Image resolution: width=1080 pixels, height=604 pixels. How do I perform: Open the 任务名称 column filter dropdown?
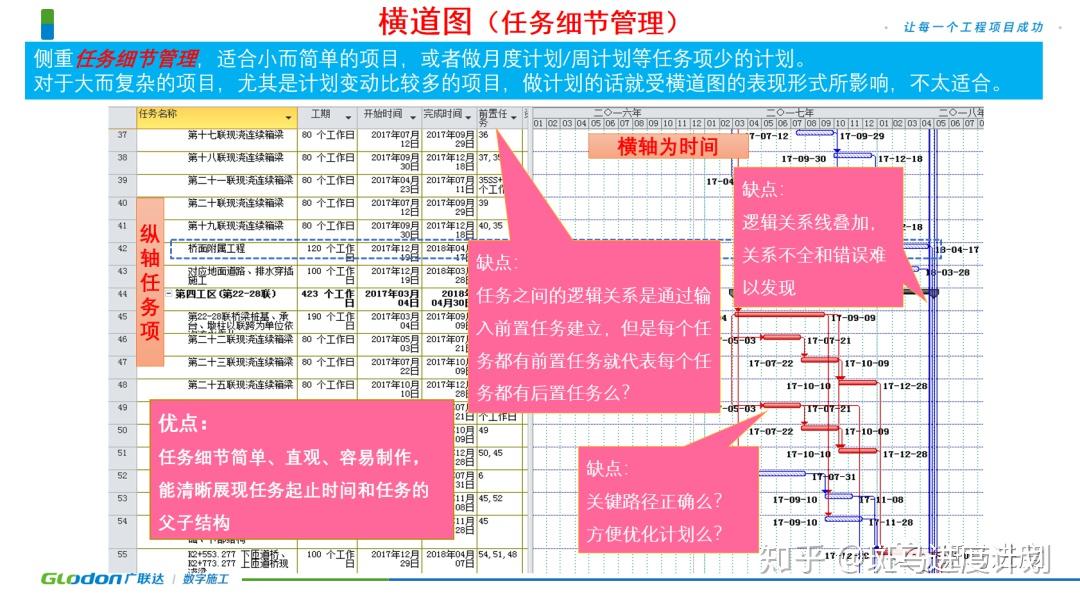[x=288, y=117]
